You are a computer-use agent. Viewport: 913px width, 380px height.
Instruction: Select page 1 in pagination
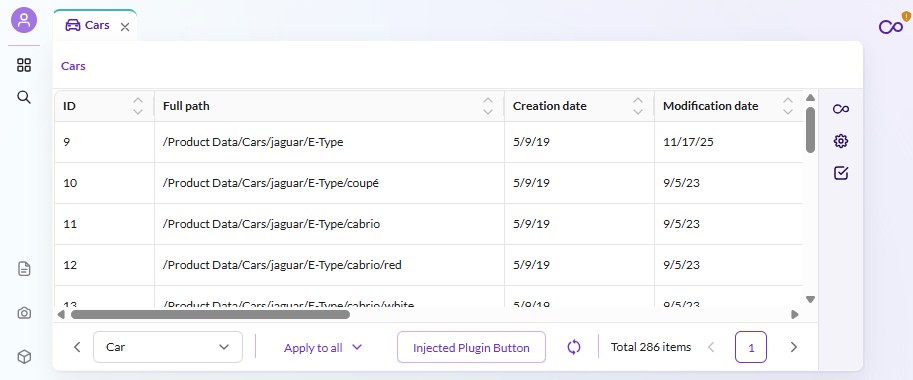(751, 347)
